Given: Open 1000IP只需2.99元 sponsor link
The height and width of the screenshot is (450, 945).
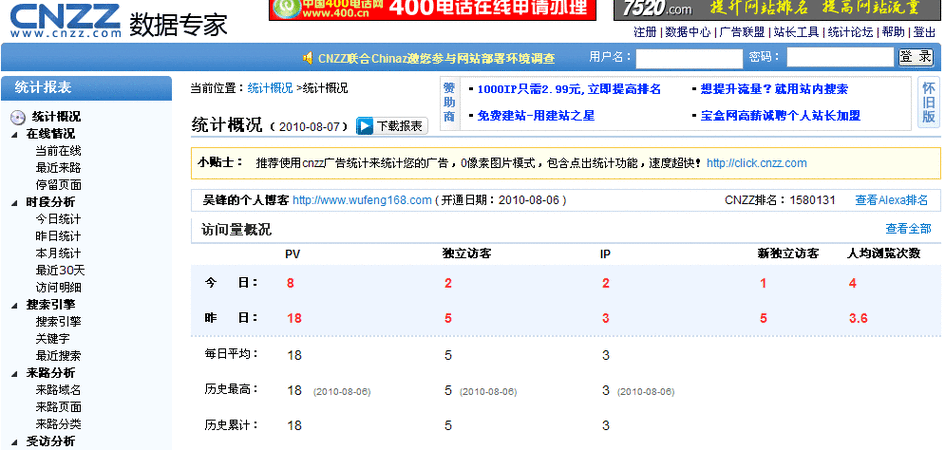Looking at the screenshot, I should [x=569, y=89].
